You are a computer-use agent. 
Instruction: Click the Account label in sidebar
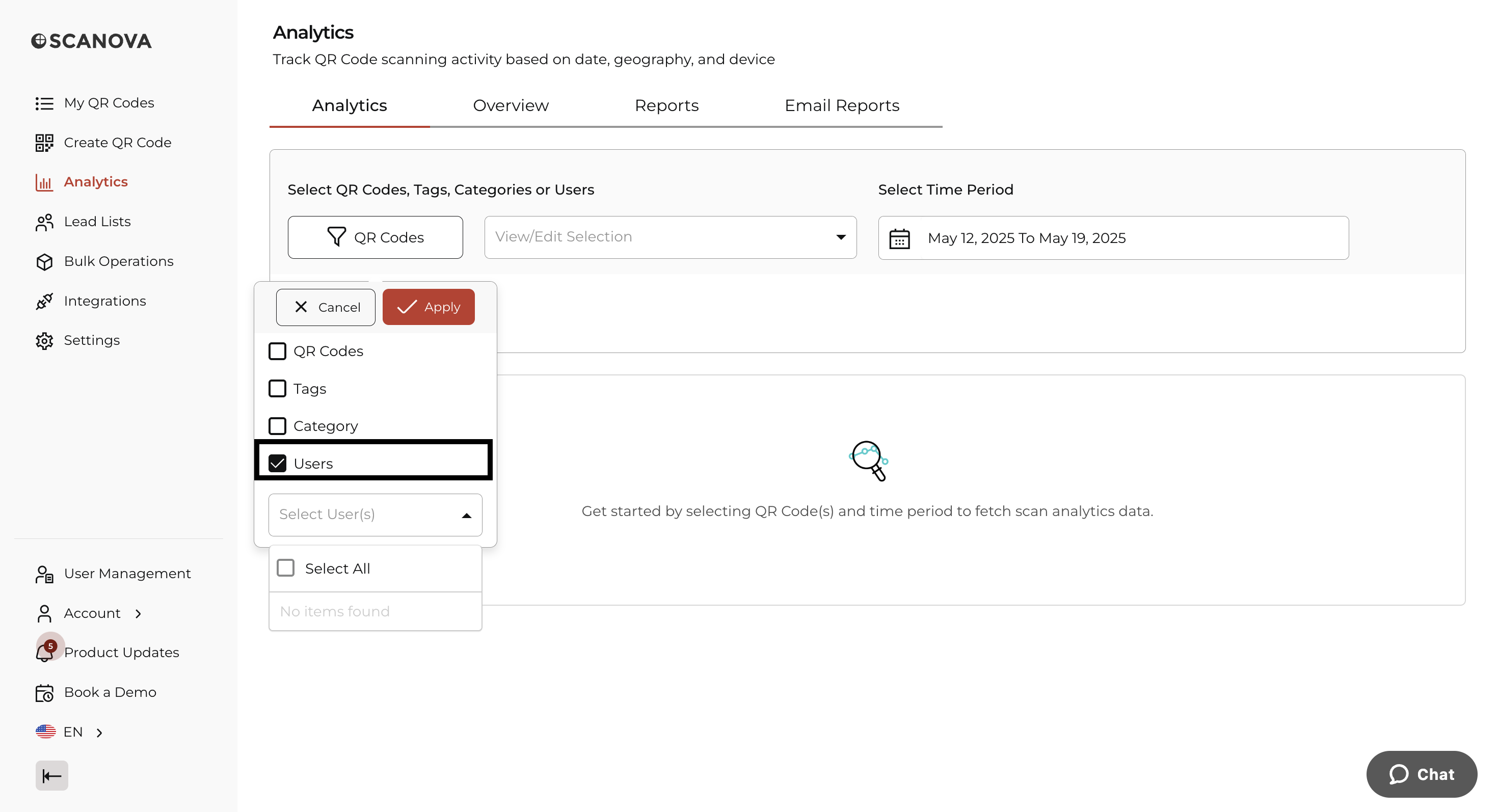(x=92, y=613)
